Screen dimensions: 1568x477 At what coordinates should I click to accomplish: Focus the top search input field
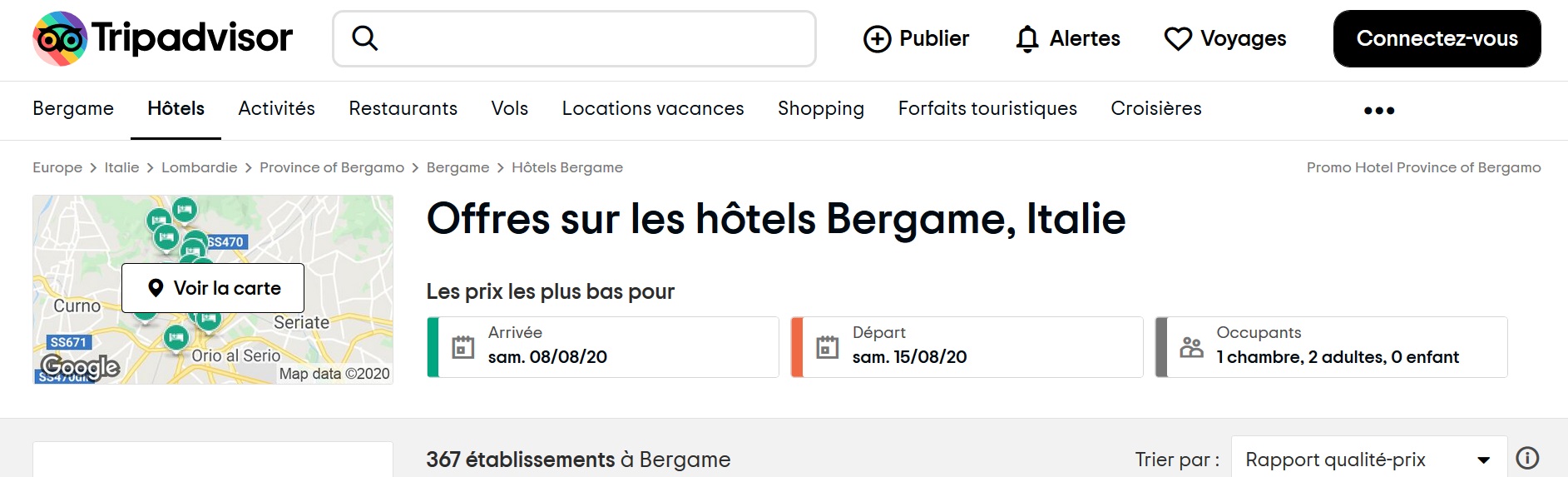pos(574,38)
